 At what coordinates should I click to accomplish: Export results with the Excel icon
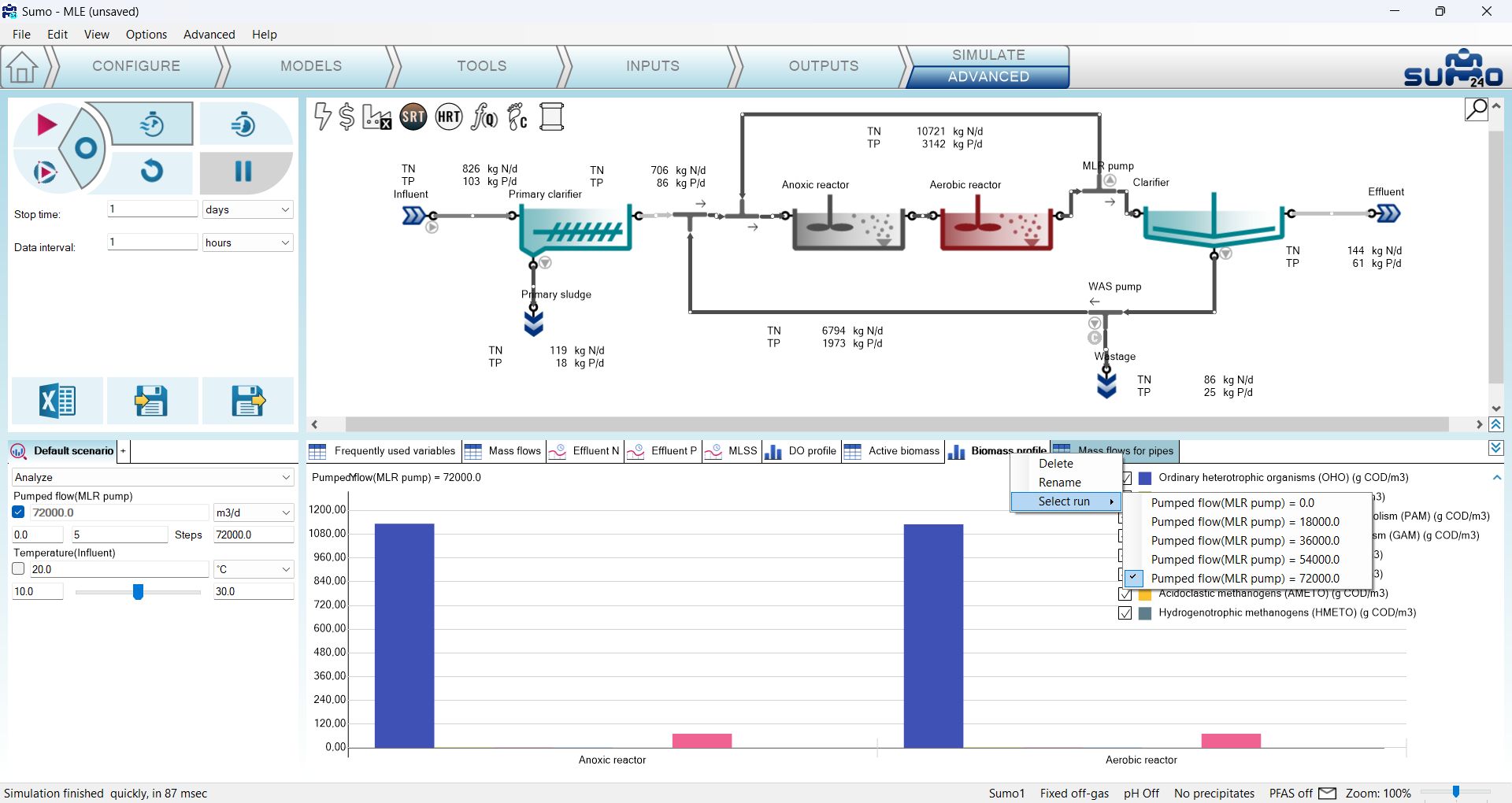click(x=57, y=401)
